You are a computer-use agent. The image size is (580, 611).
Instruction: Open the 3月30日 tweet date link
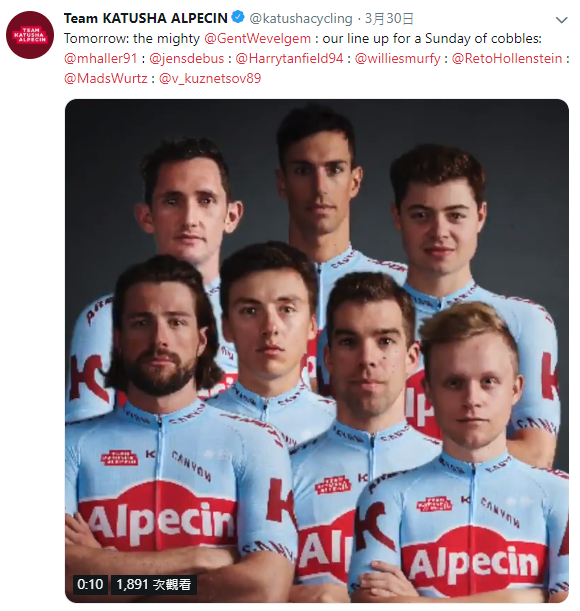coord(388,18)
